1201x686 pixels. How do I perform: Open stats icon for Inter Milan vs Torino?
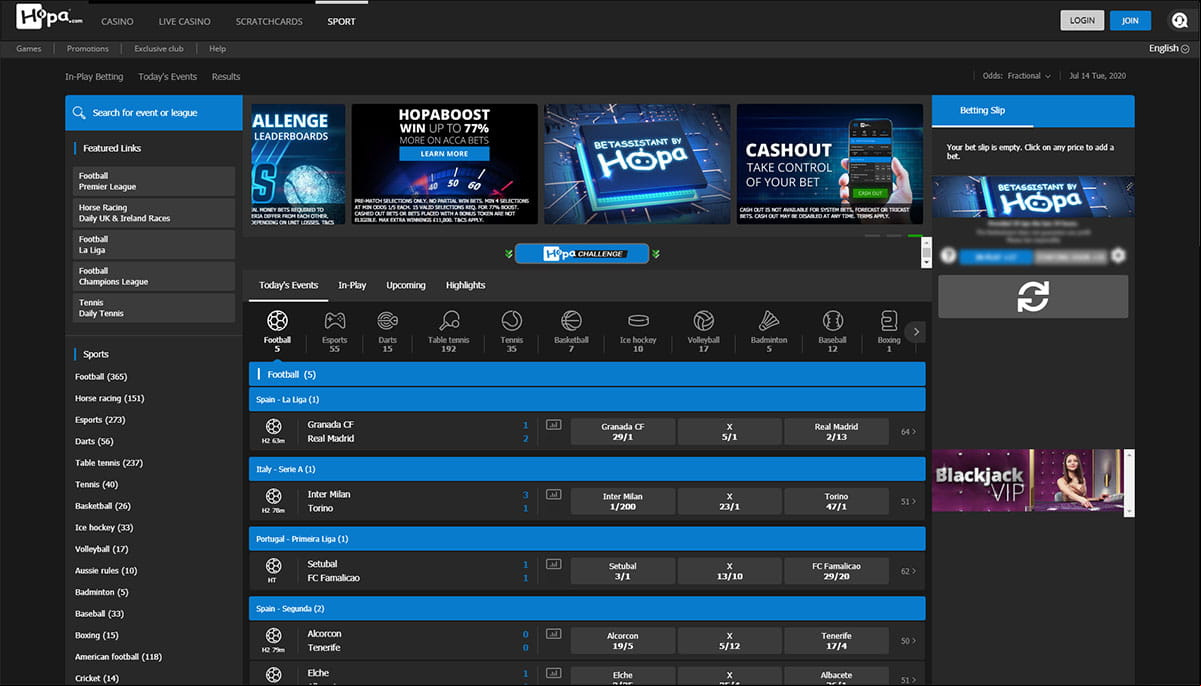point(553,495)
